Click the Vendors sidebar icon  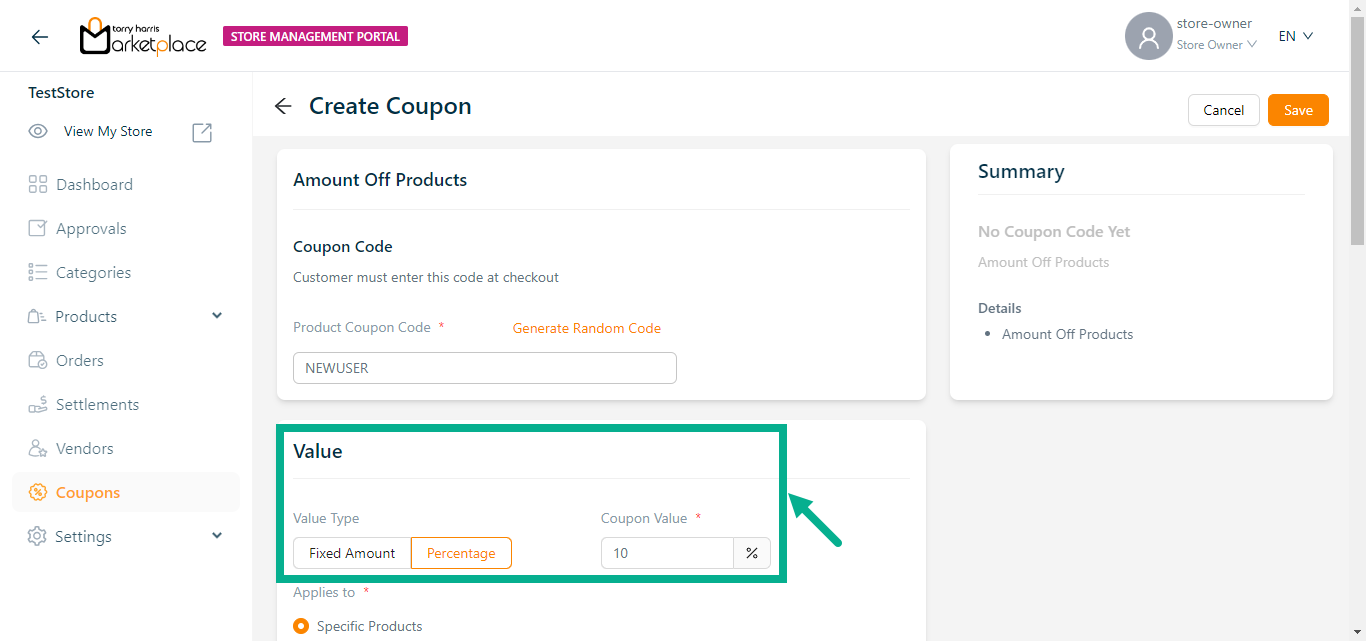pos(38,448)
